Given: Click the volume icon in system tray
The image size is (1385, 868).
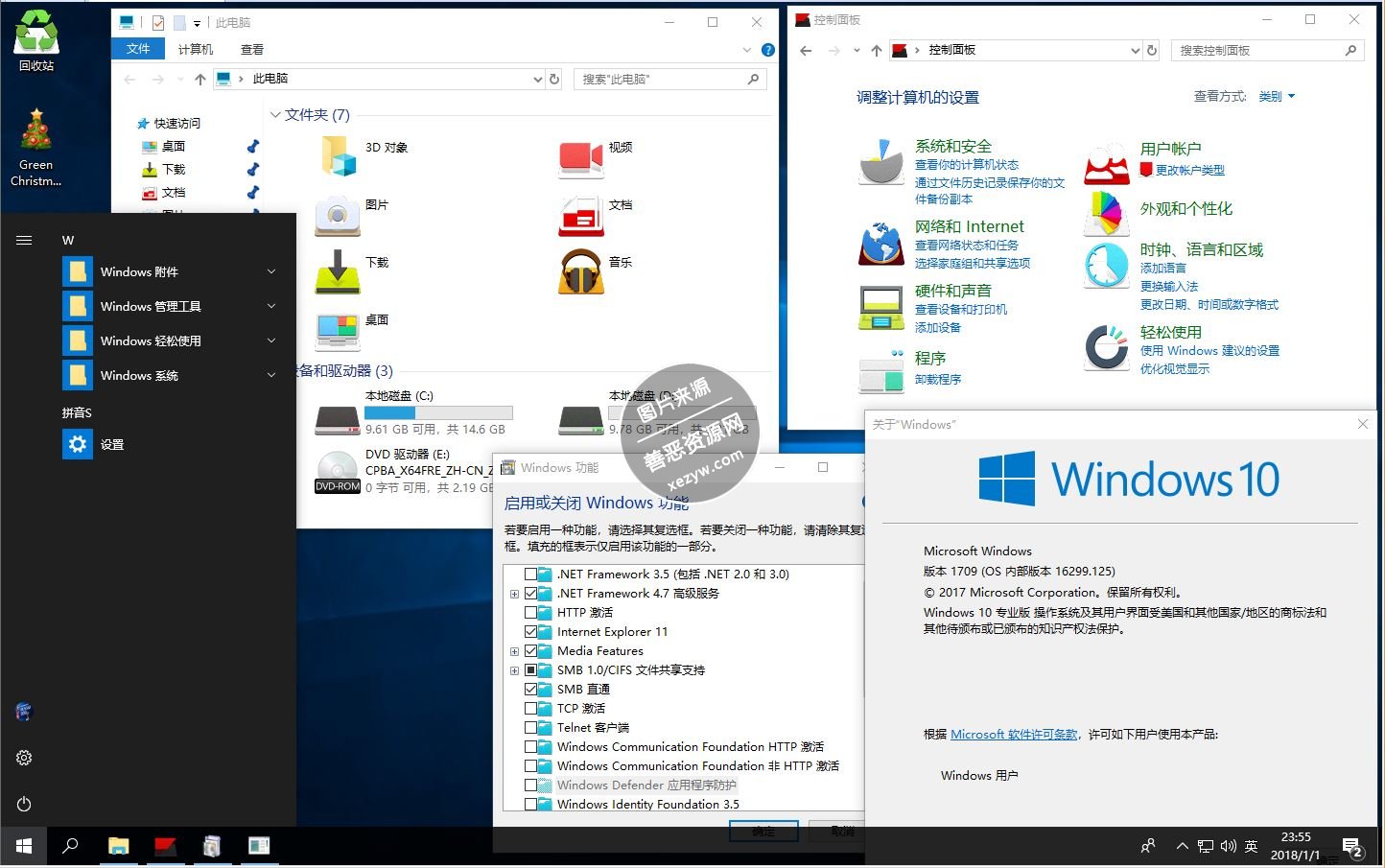Looking at the screenshot, I should coord(1229,846).
